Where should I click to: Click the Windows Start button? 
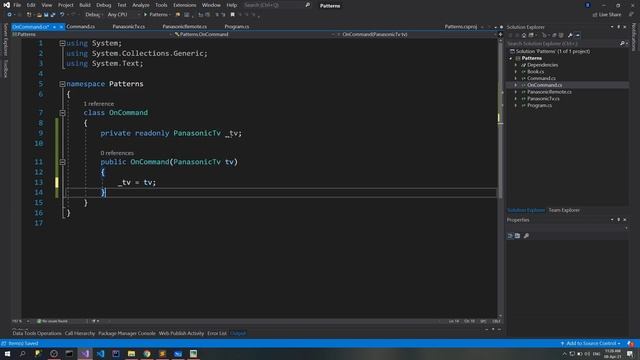pyautogui.click(x=7, y=353)
